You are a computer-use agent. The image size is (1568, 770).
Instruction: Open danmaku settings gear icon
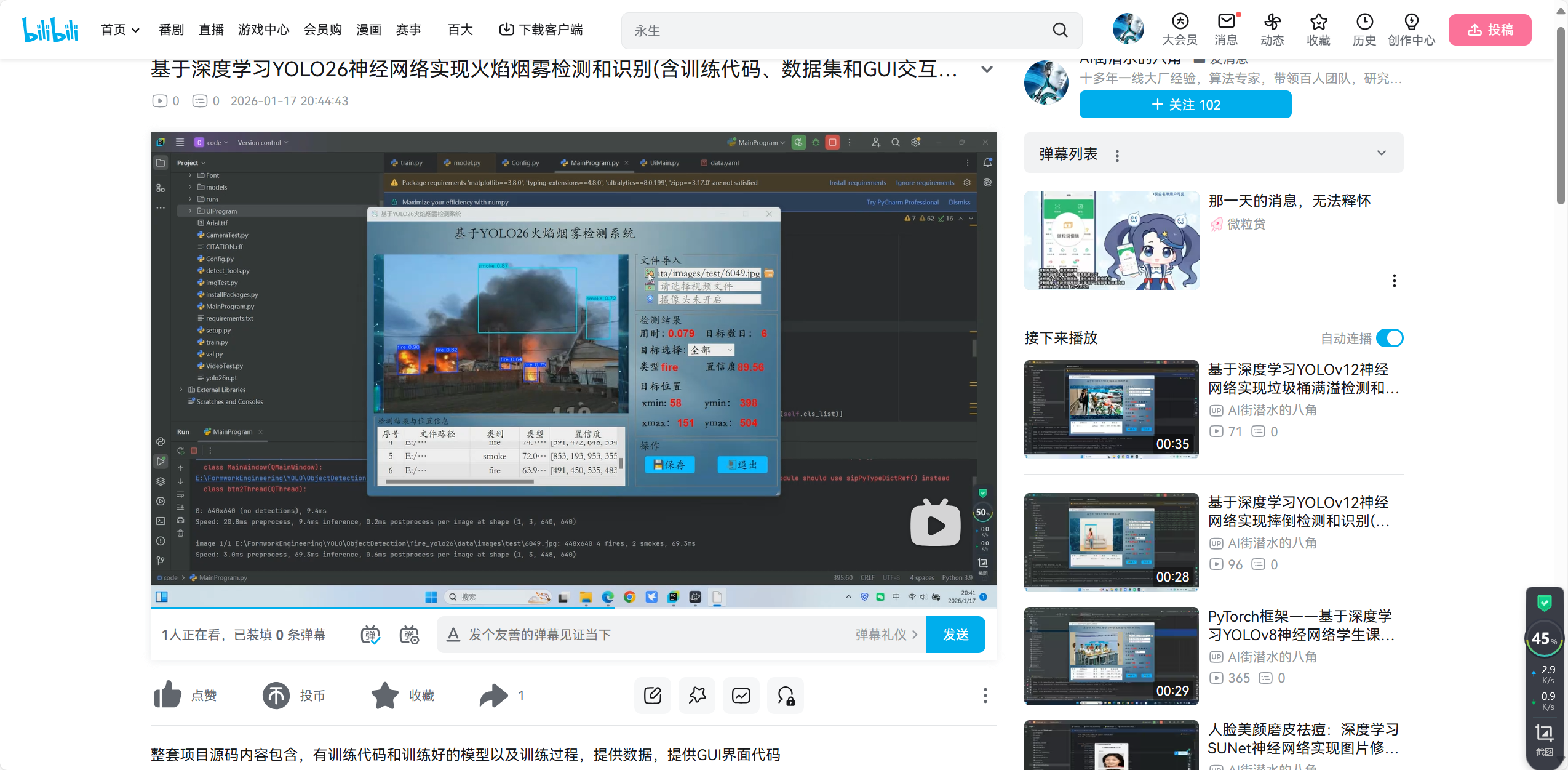point(410,635)
